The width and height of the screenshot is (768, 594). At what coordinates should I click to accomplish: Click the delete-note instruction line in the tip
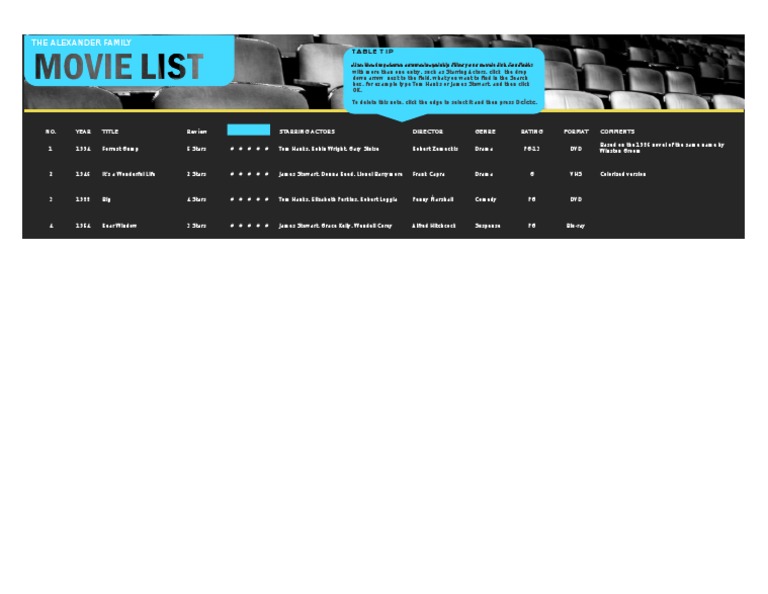click(x=444, y=102)
